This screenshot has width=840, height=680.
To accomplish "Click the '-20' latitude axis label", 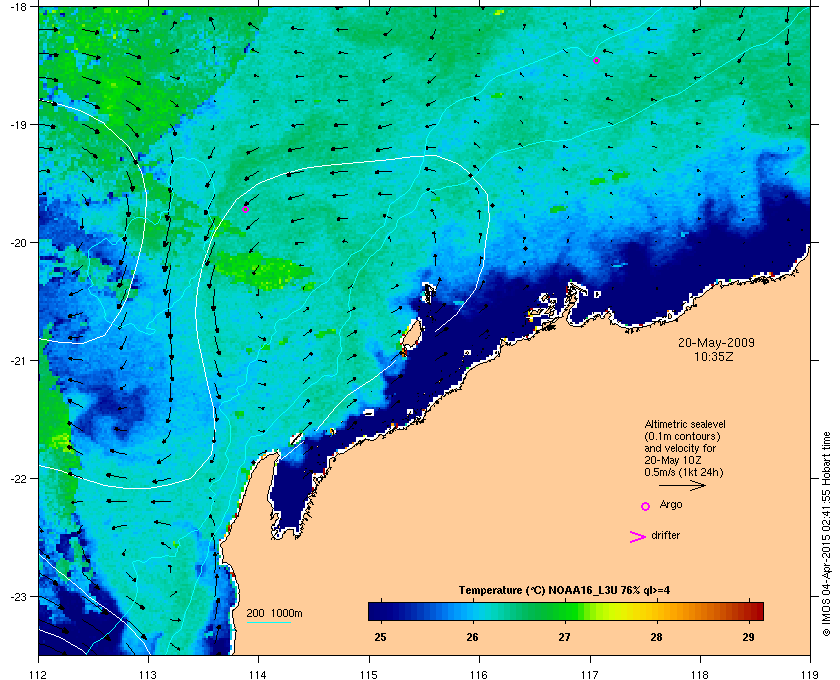I will click(x=18, y=242).
